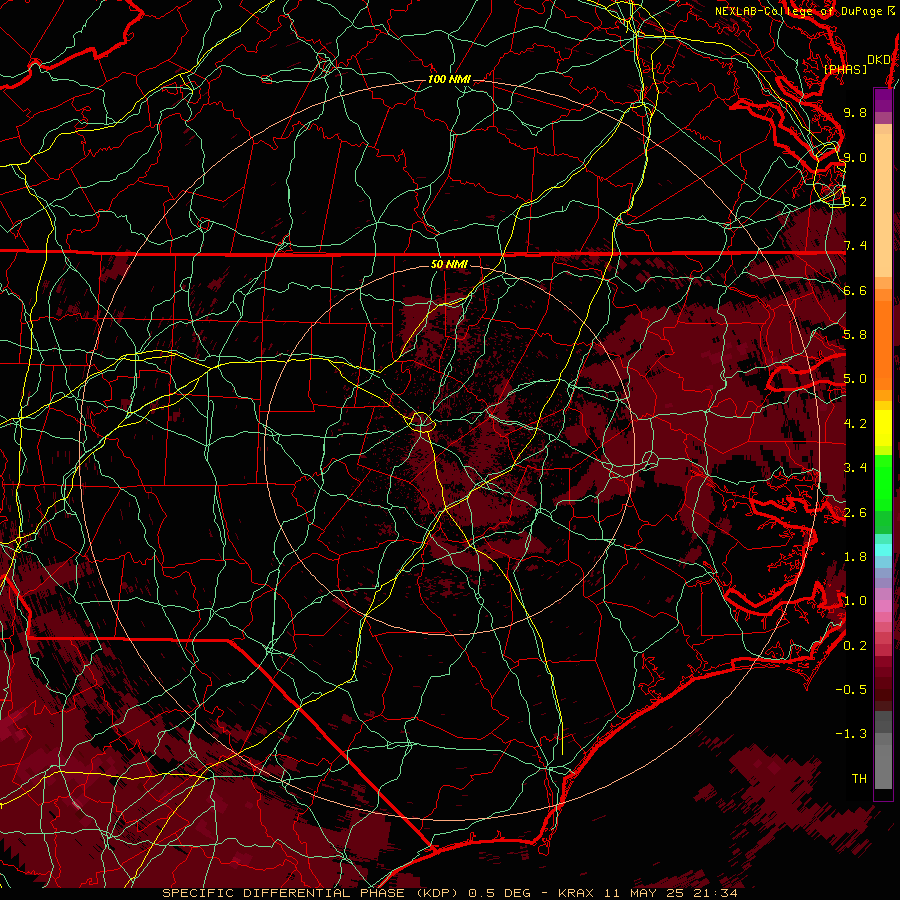Image resolution: width=900 pixels, height=900 pixels.
Task: Click the 3.4 scale value
Action: pyautogui.click(x=855, y=468)
